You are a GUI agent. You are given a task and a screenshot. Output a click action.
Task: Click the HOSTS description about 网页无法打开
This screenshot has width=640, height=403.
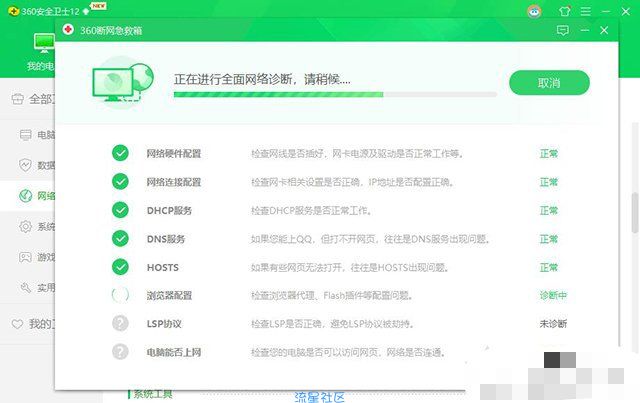coord(350,267)
